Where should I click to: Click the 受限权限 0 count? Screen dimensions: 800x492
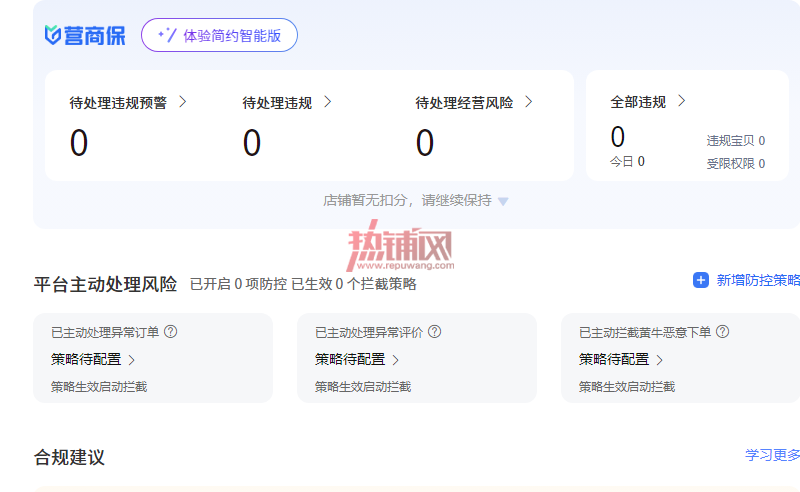point(736,163)
